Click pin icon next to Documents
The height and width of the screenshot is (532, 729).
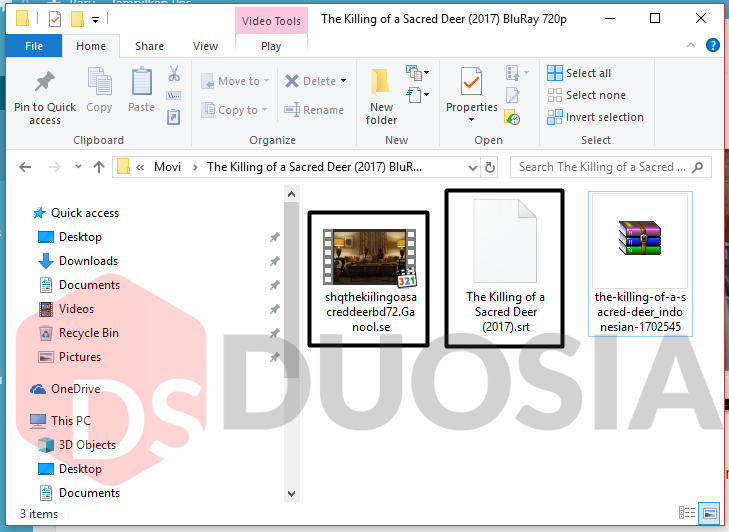tap(275, 285)
